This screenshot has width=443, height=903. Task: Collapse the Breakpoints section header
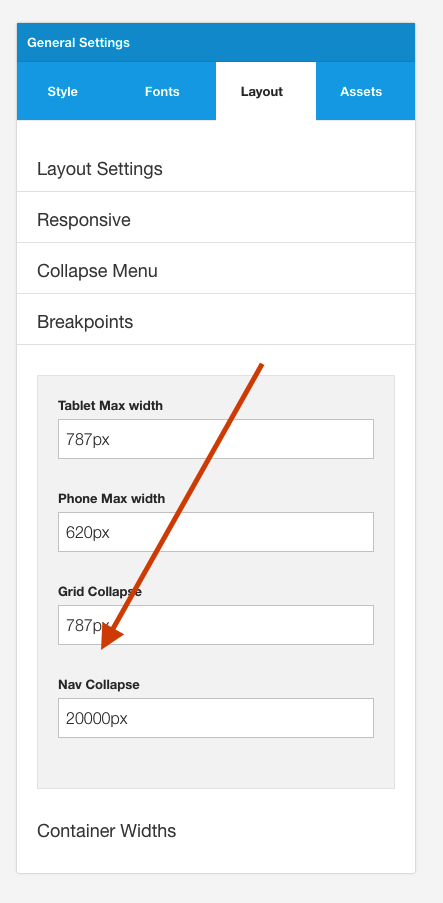point(216,322)
